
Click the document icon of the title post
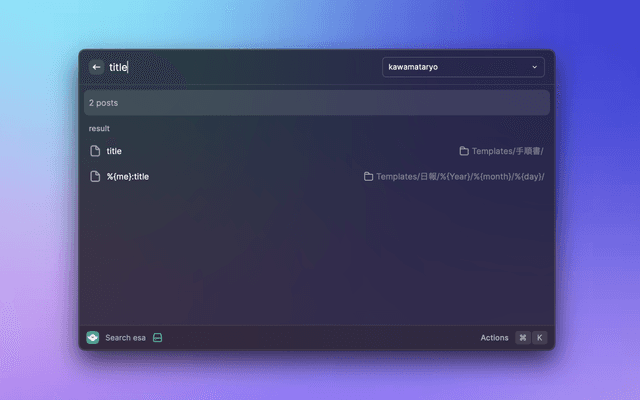pos(96,151)
